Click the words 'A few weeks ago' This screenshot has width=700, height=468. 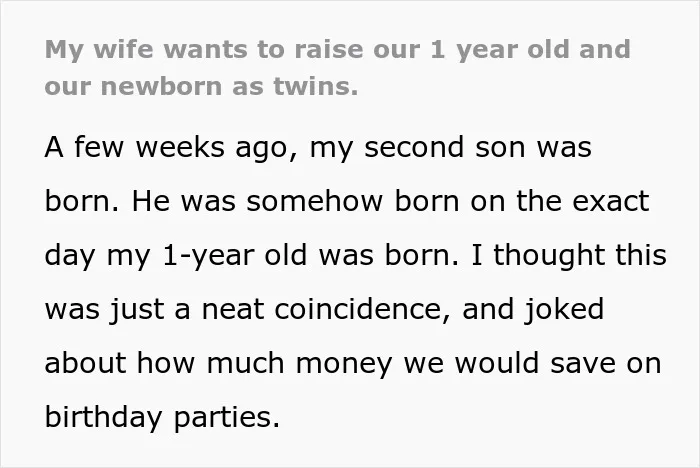tap(171, 148)
